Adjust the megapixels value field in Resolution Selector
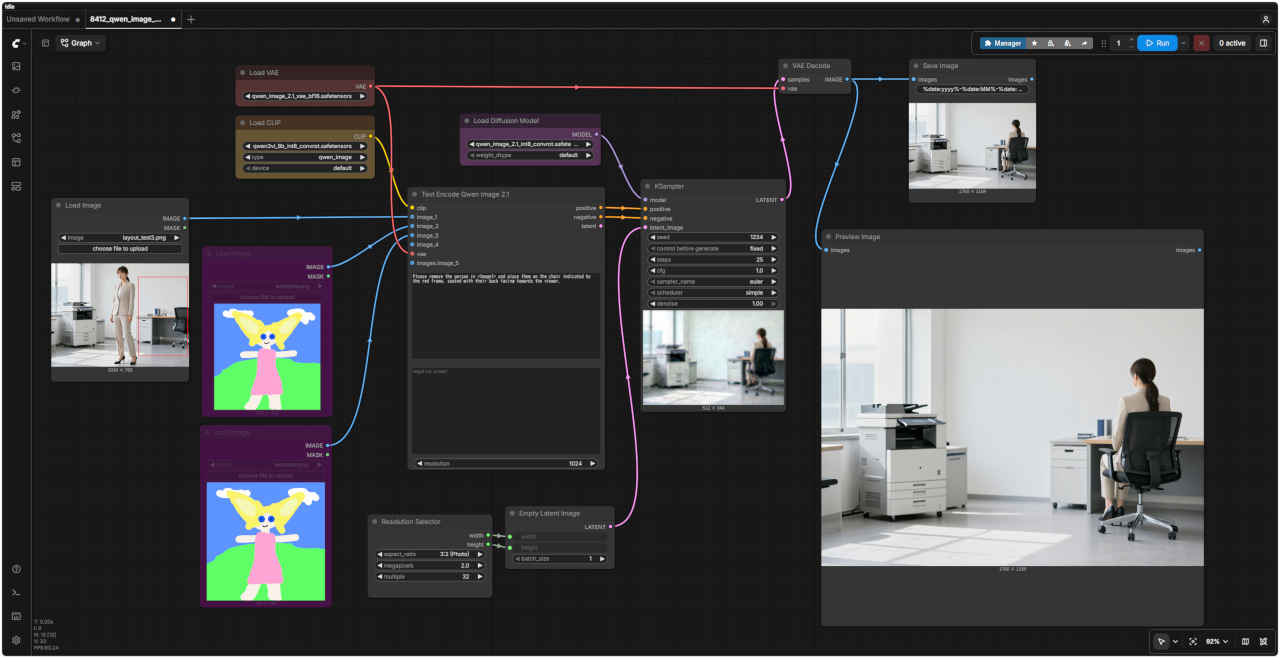This screenshot has height=658, width=1280. 430,565
